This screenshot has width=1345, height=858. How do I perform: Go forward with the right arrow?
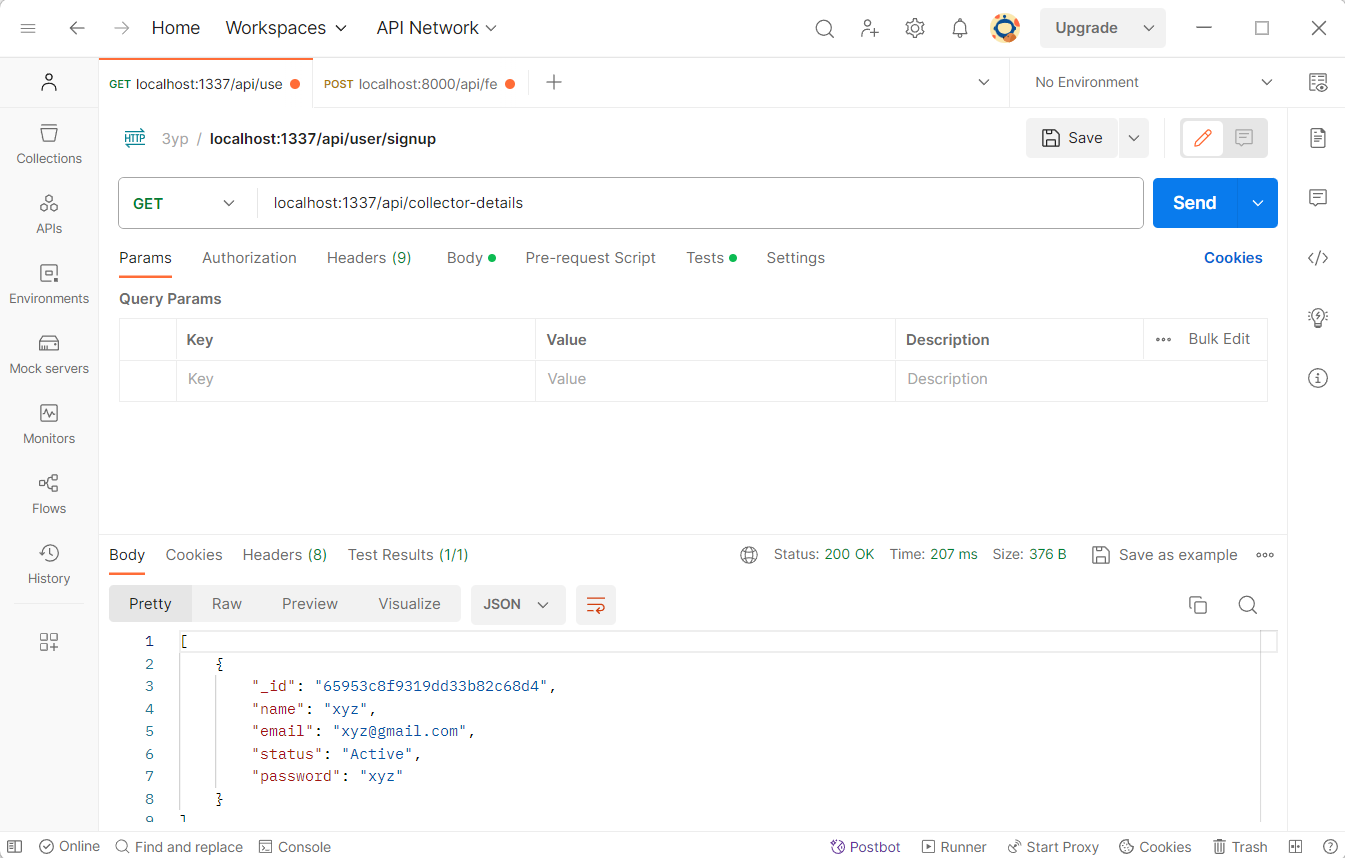pyautogui.click(x=122, y=28)
